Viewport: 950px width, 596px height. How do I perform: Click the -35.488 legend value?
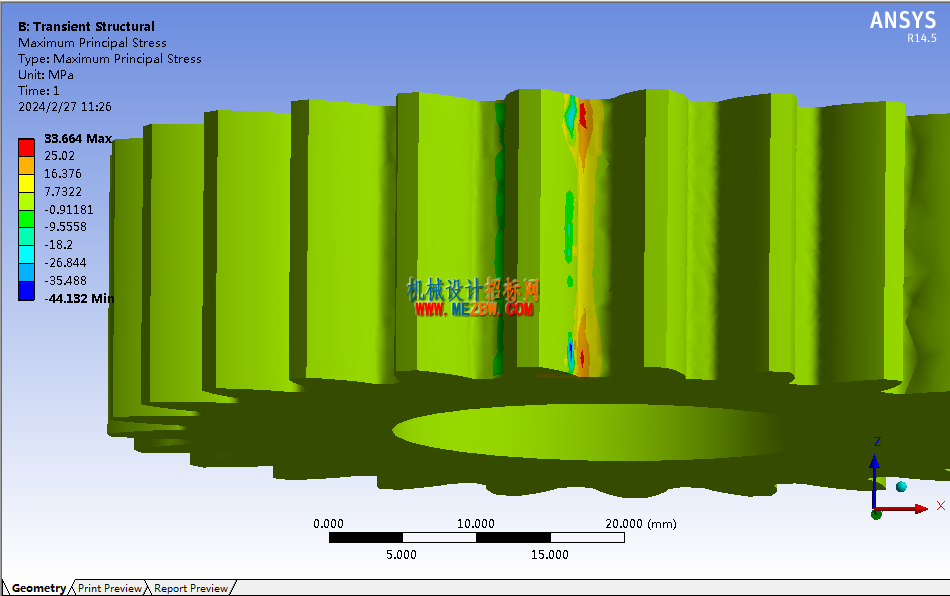(65, 280)
